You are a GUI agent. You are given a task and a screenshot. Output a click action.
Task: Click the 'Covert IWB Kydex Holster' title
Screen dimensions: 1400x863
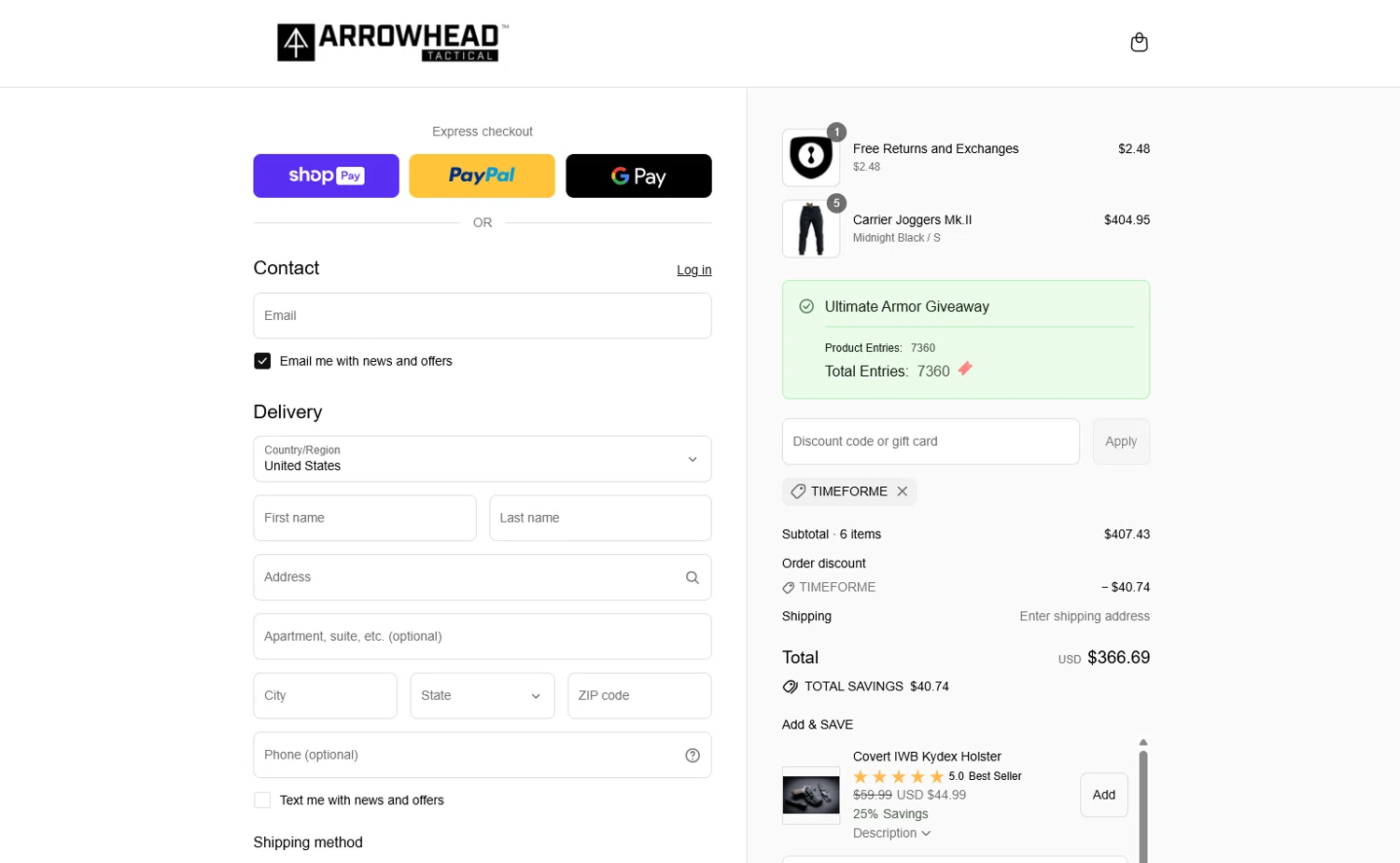[927, 757]
